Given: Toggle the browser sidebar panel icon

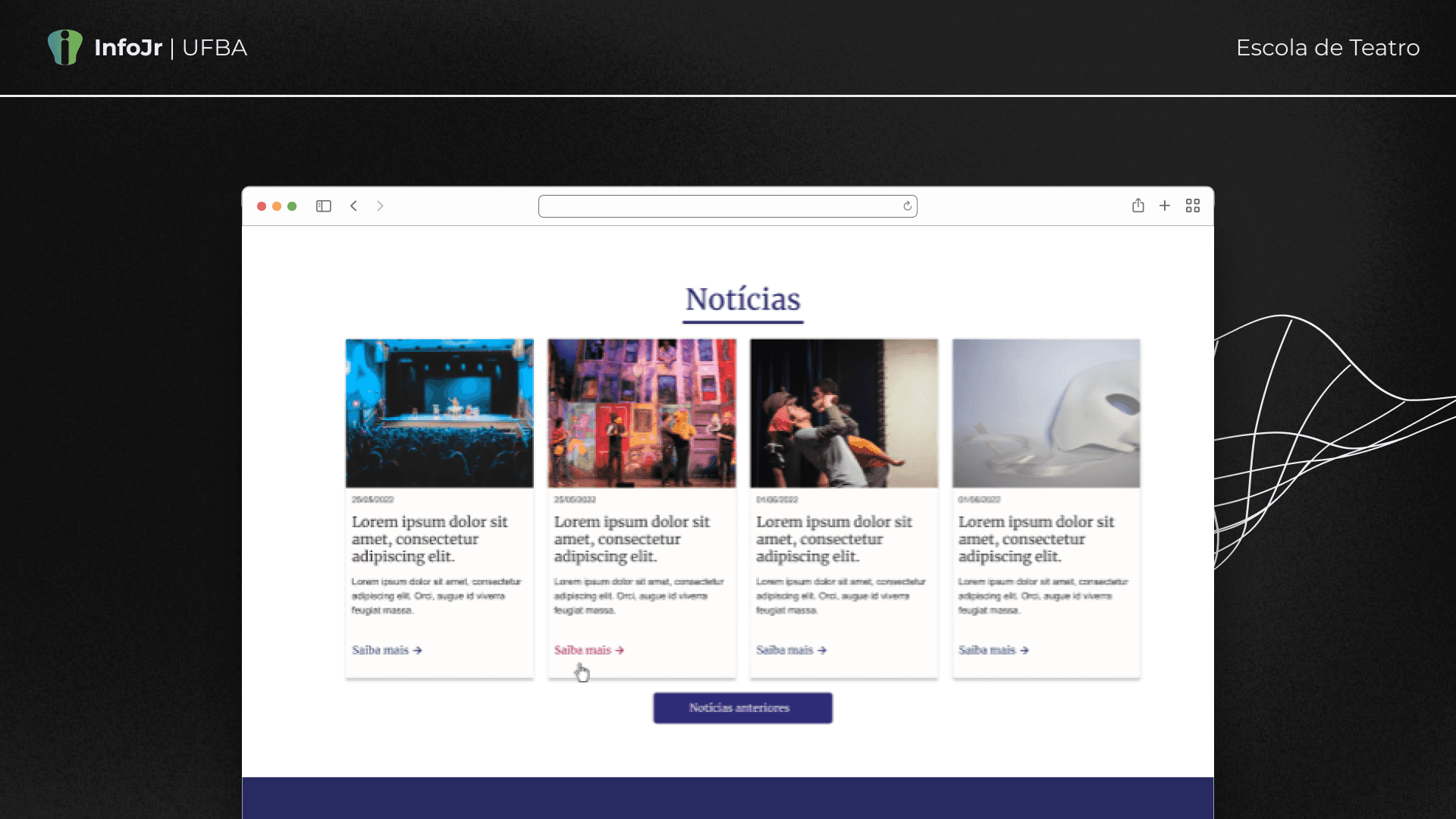Looking at the screenshot, I should 324,206.
